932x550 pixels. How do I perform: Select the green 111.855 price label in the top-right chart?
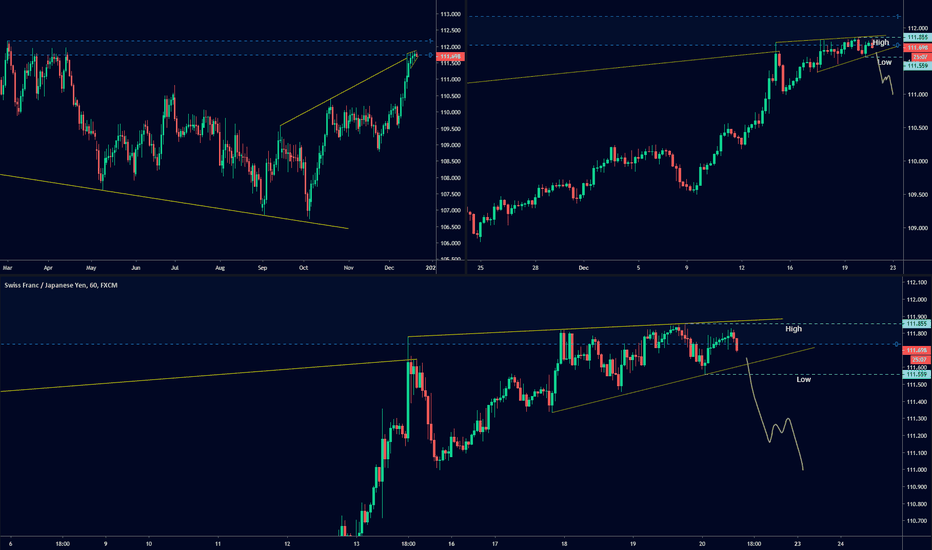point(917,37)
